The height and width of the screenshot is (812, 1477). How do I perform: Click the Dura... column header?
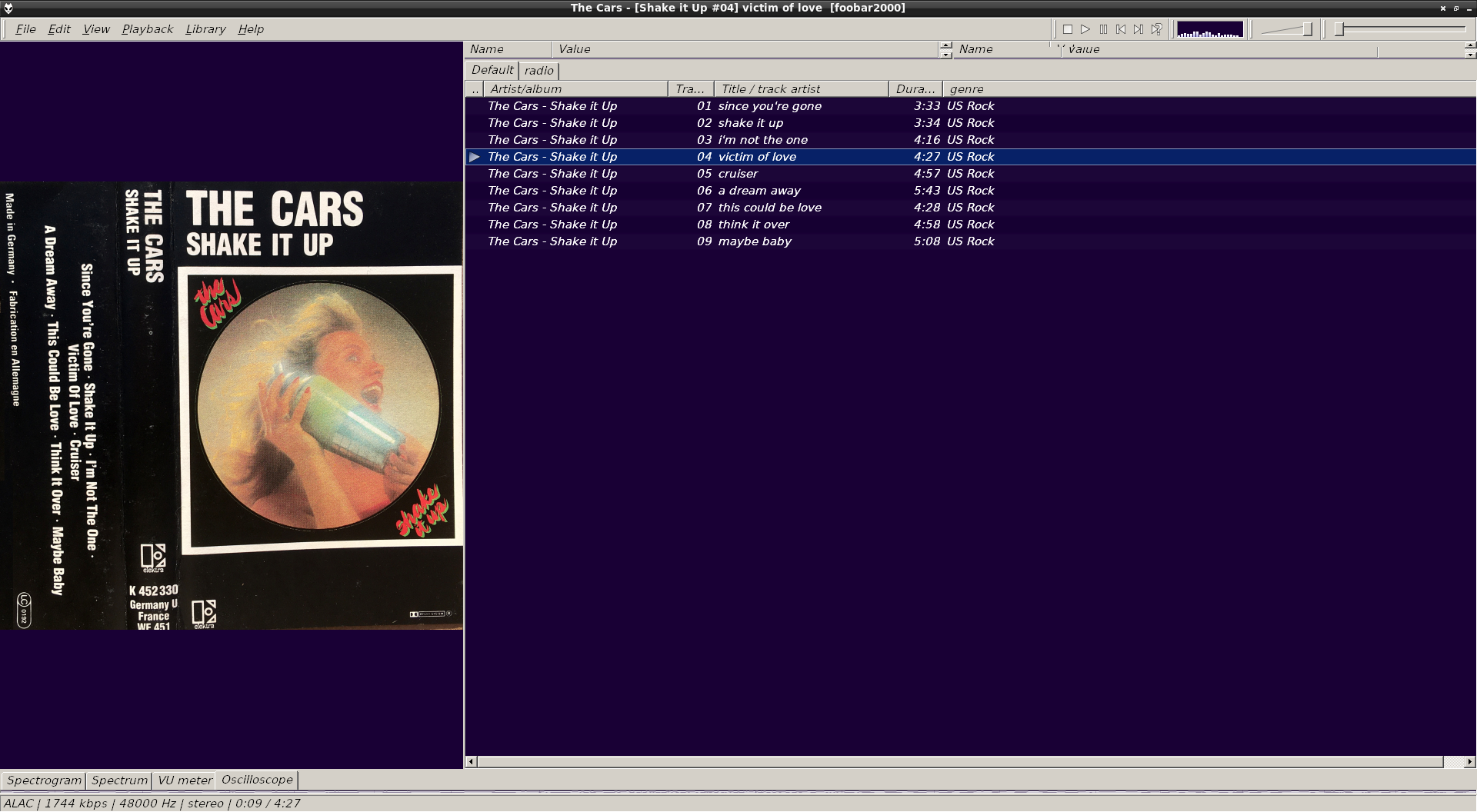tap(915, 89)
